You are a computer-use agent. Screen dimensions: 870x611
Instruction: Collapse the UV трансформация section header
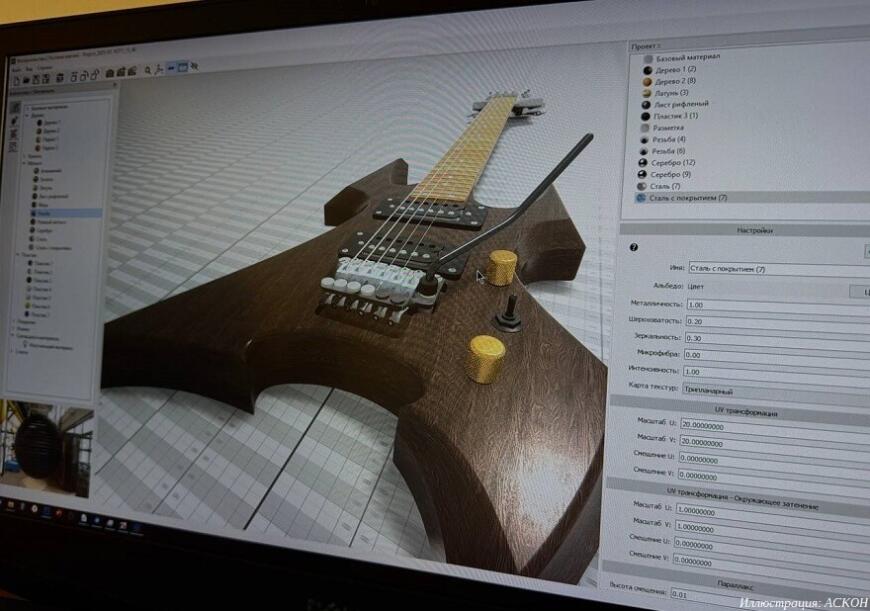(740, 412)
